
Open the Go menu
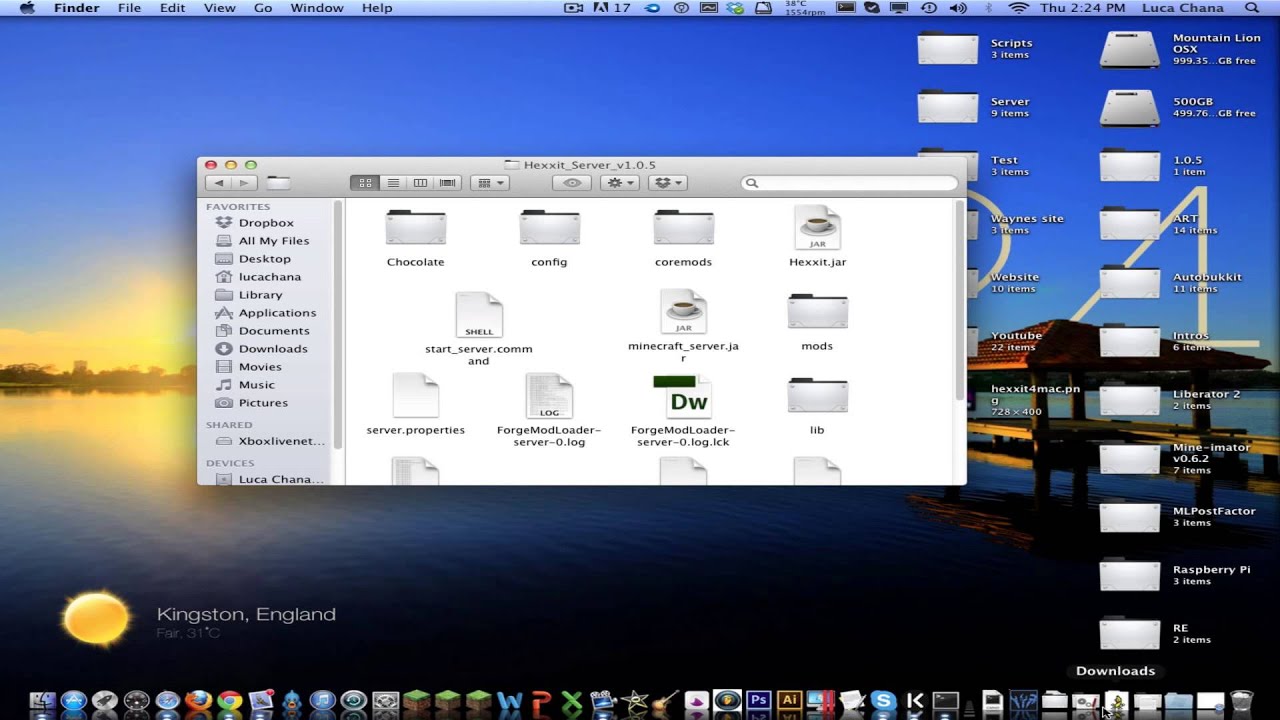pyautogui.click(x=263, y=8)
